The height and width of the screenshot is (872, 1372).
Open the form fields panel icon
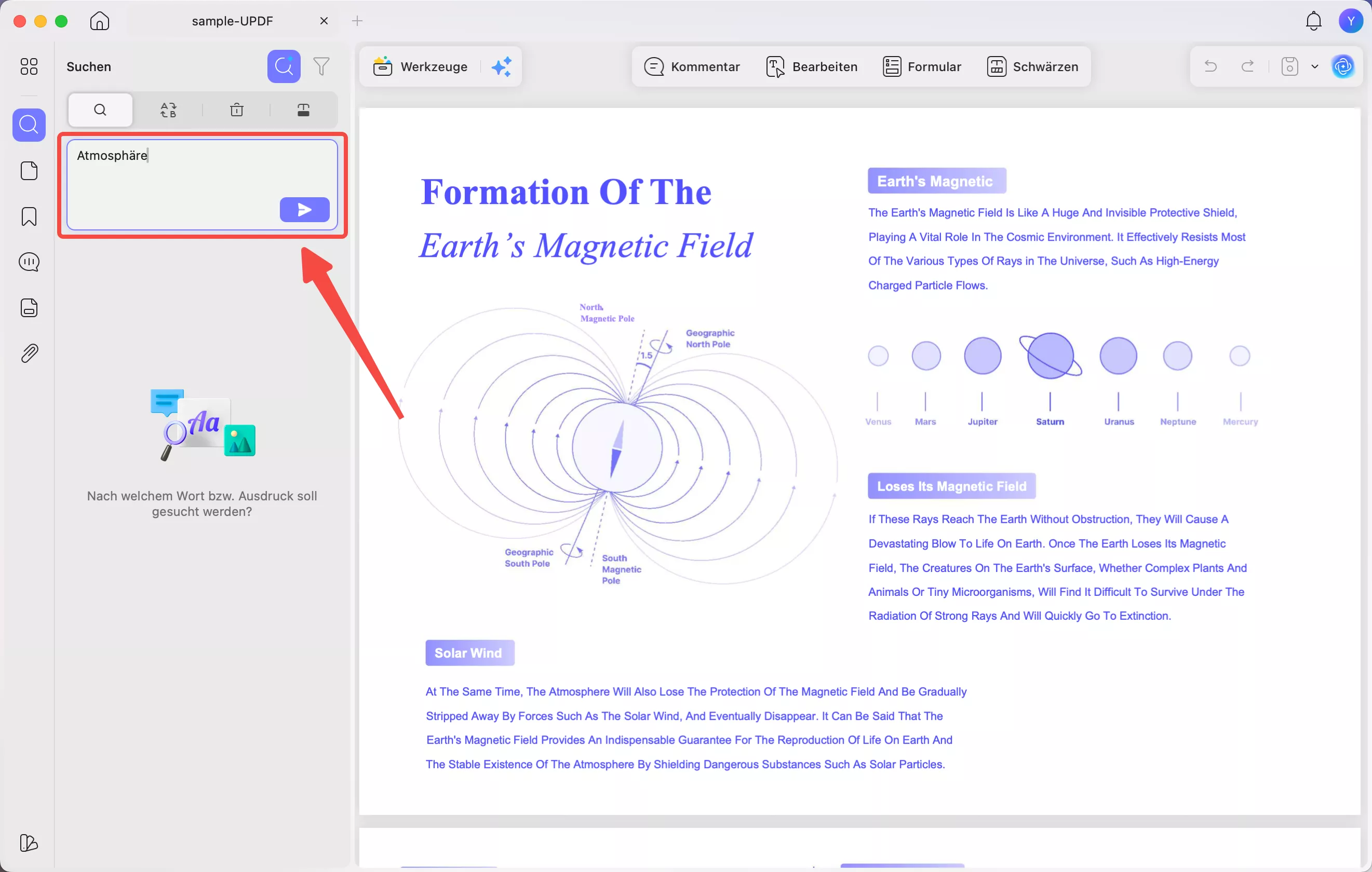pos(29,308)
